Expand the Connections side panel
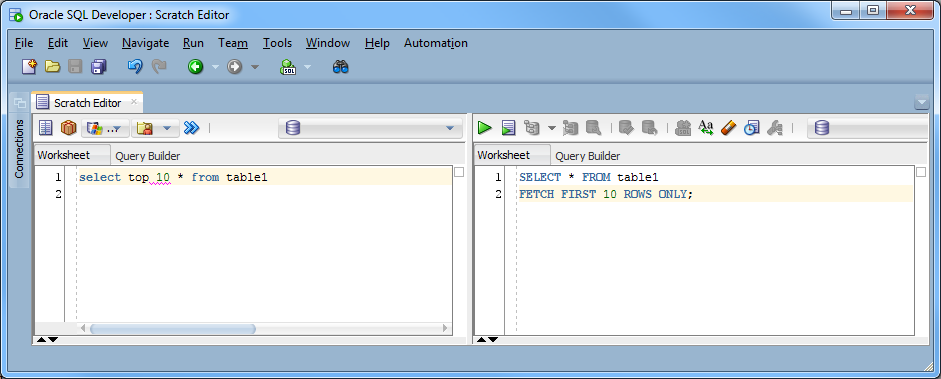941x379 pixels. tap(19, 149)
